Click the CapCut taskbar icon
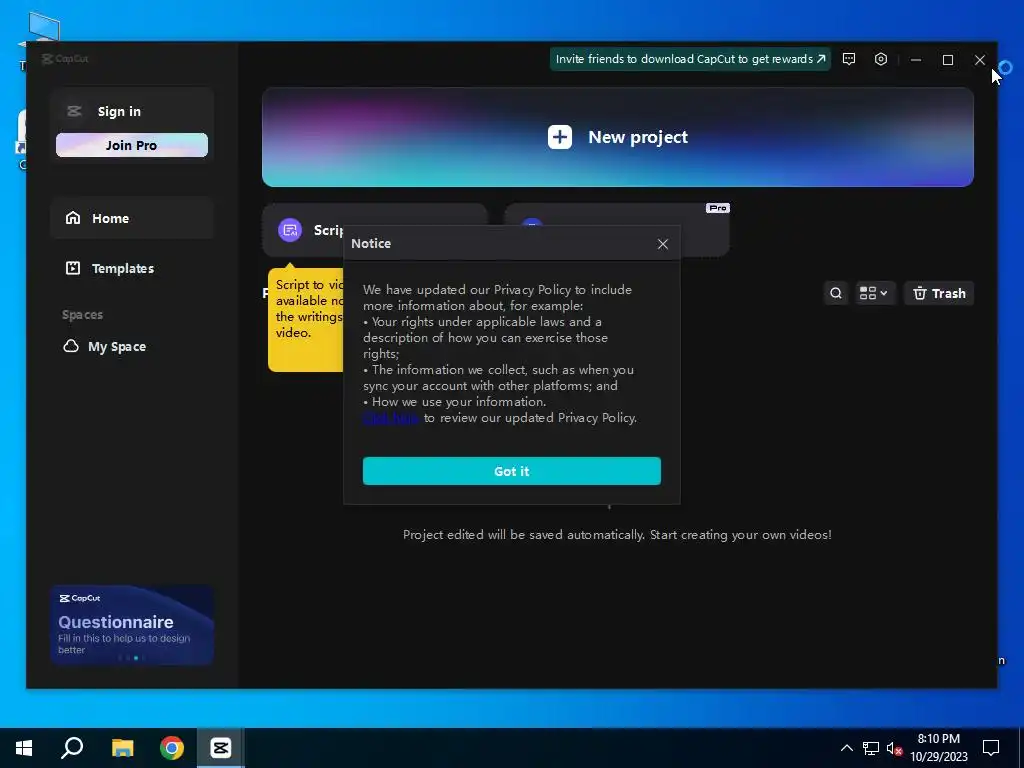 221,748
